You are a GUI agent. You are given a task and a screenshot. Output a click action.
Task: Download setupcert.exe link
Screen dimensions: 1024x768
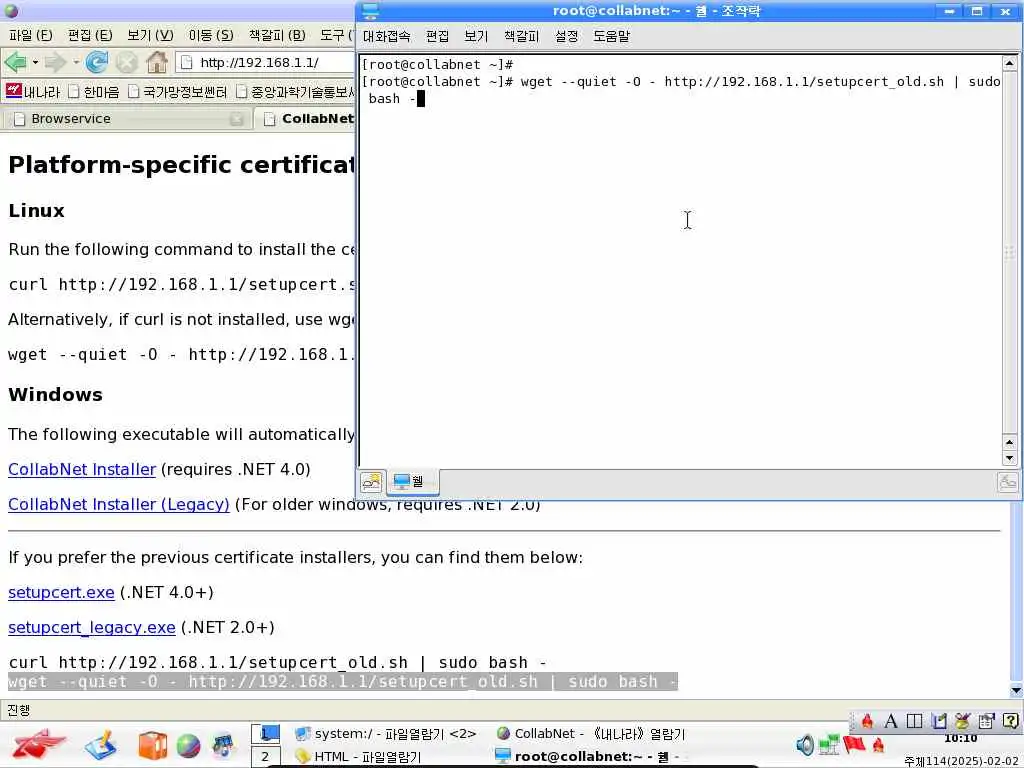pyautogui.click(x=61, y=592)
